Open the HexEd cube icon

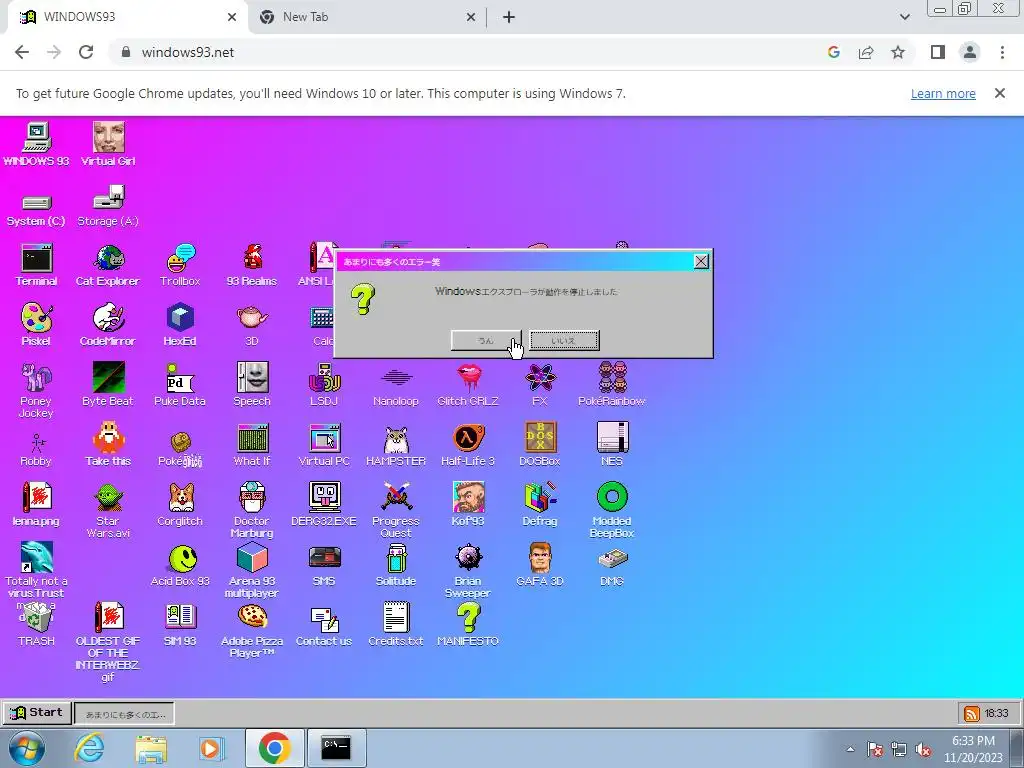tap(180, 325)
